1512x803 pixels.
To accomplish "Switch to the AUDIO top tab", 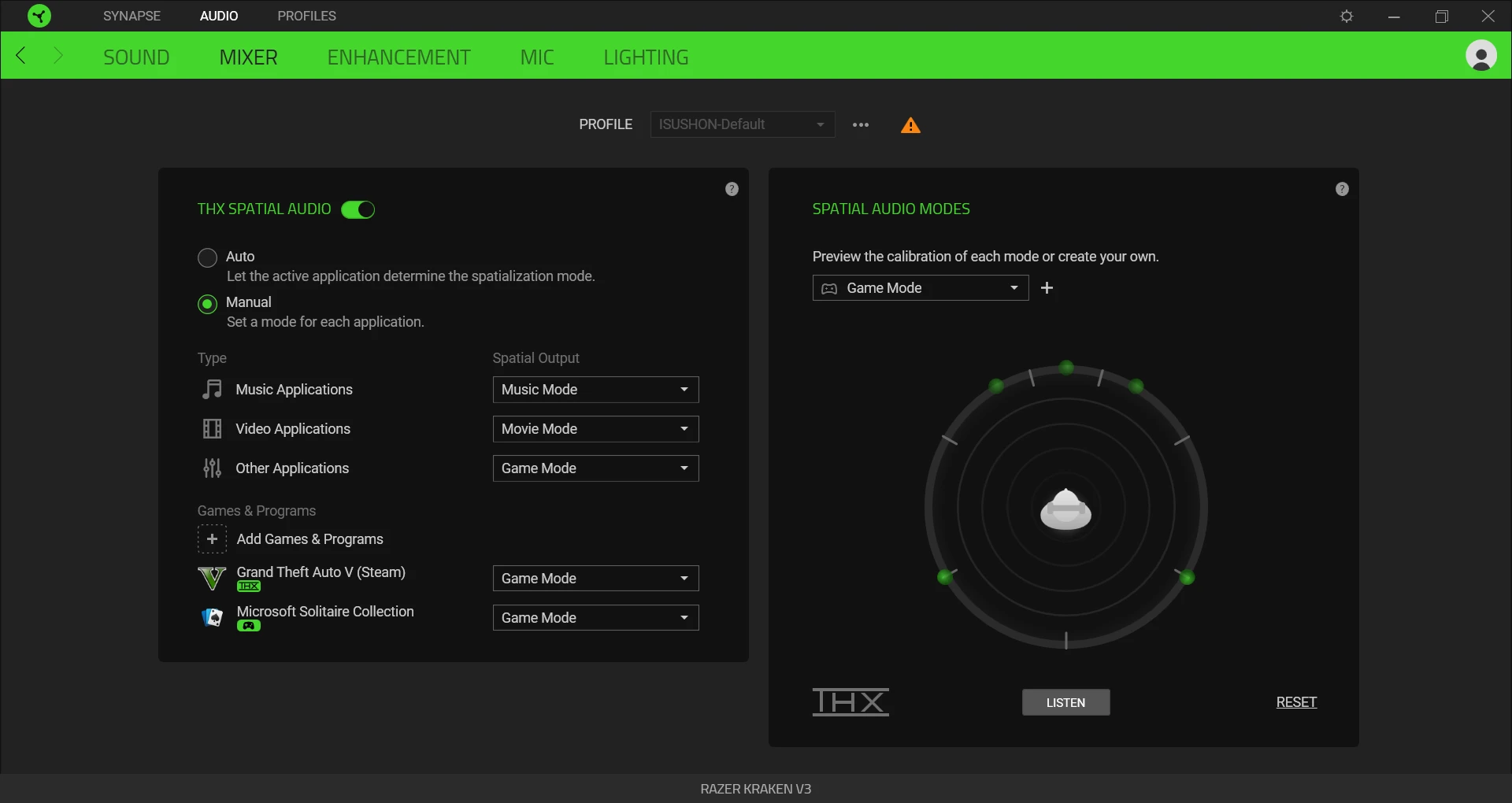I will click(x=219, y=16).
